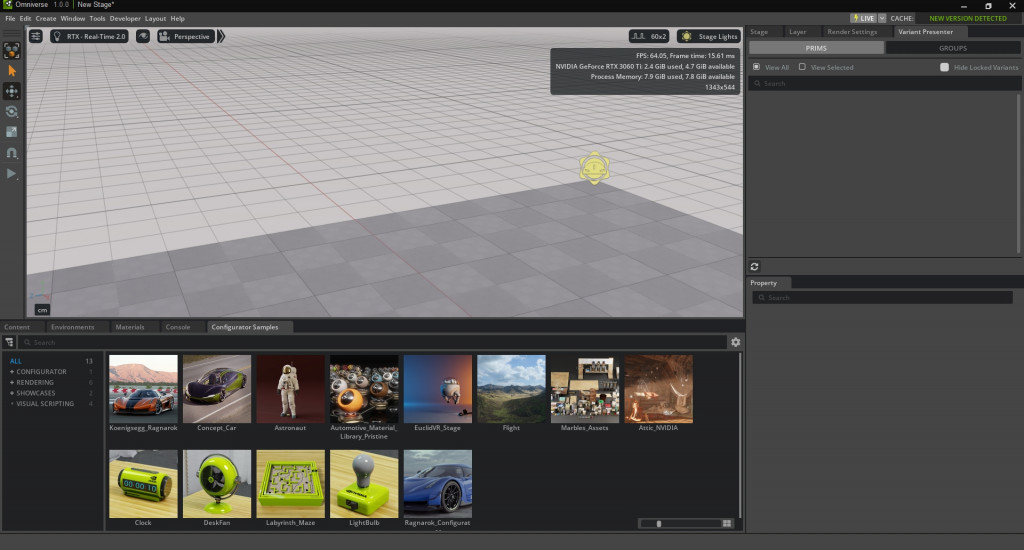The height and width of the screenshot is (550, 1024).
Task: Open the Help menu
Action: (178, 18)
